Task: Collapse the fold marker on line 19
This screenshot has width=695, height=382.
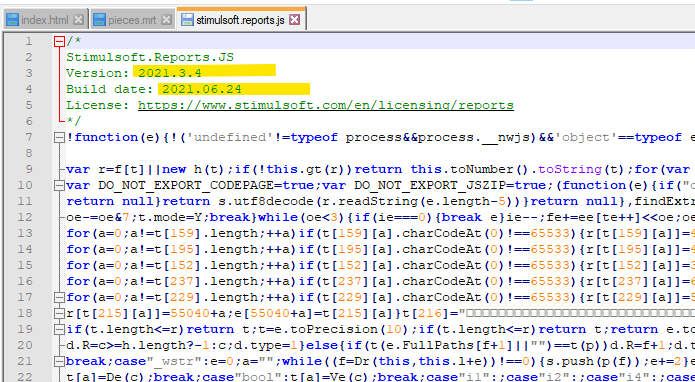Action: click(59, 329)
